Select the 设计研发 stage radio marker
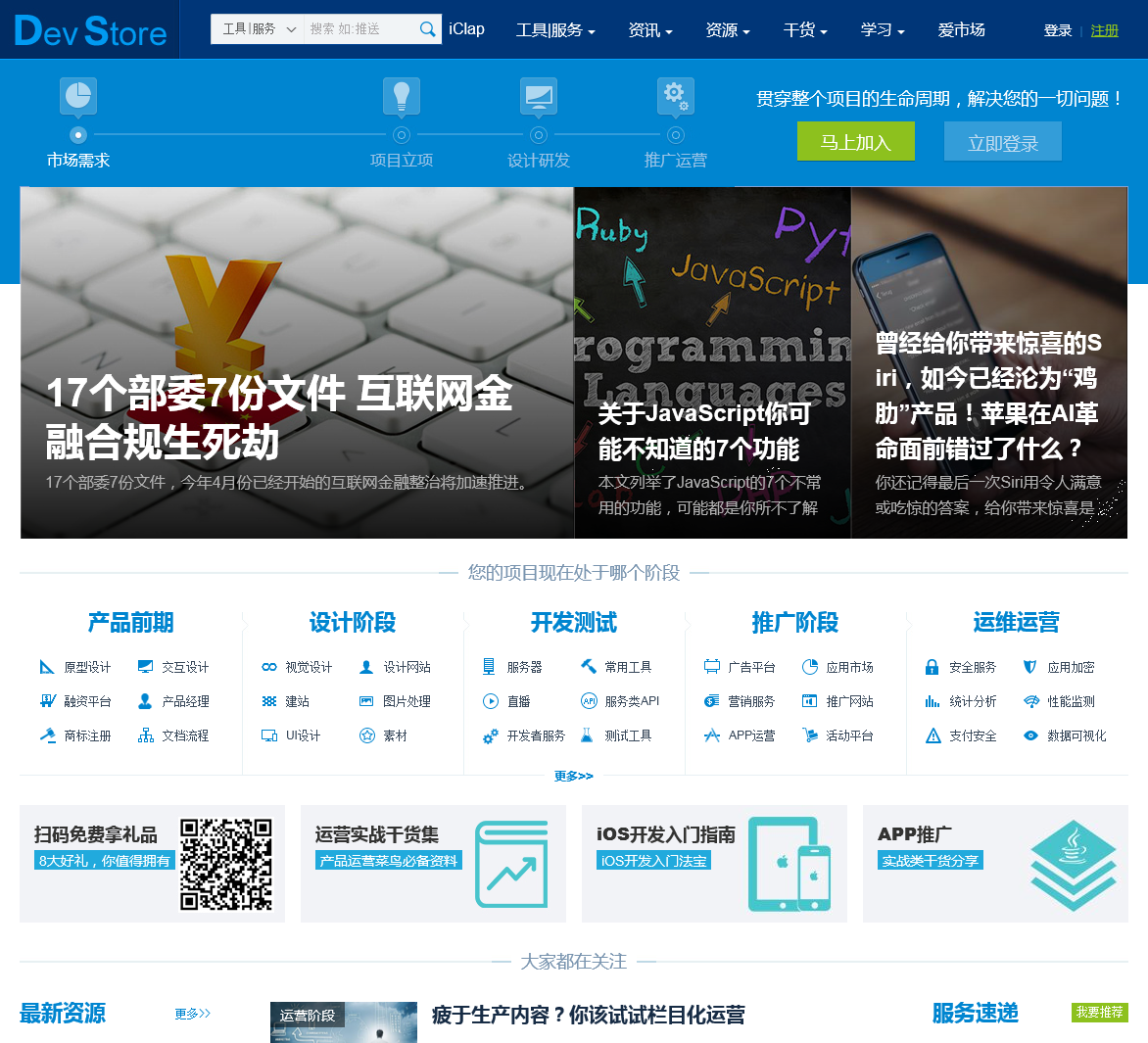The width and height of the screenshot is (1148, 1043). click(539, 135)
